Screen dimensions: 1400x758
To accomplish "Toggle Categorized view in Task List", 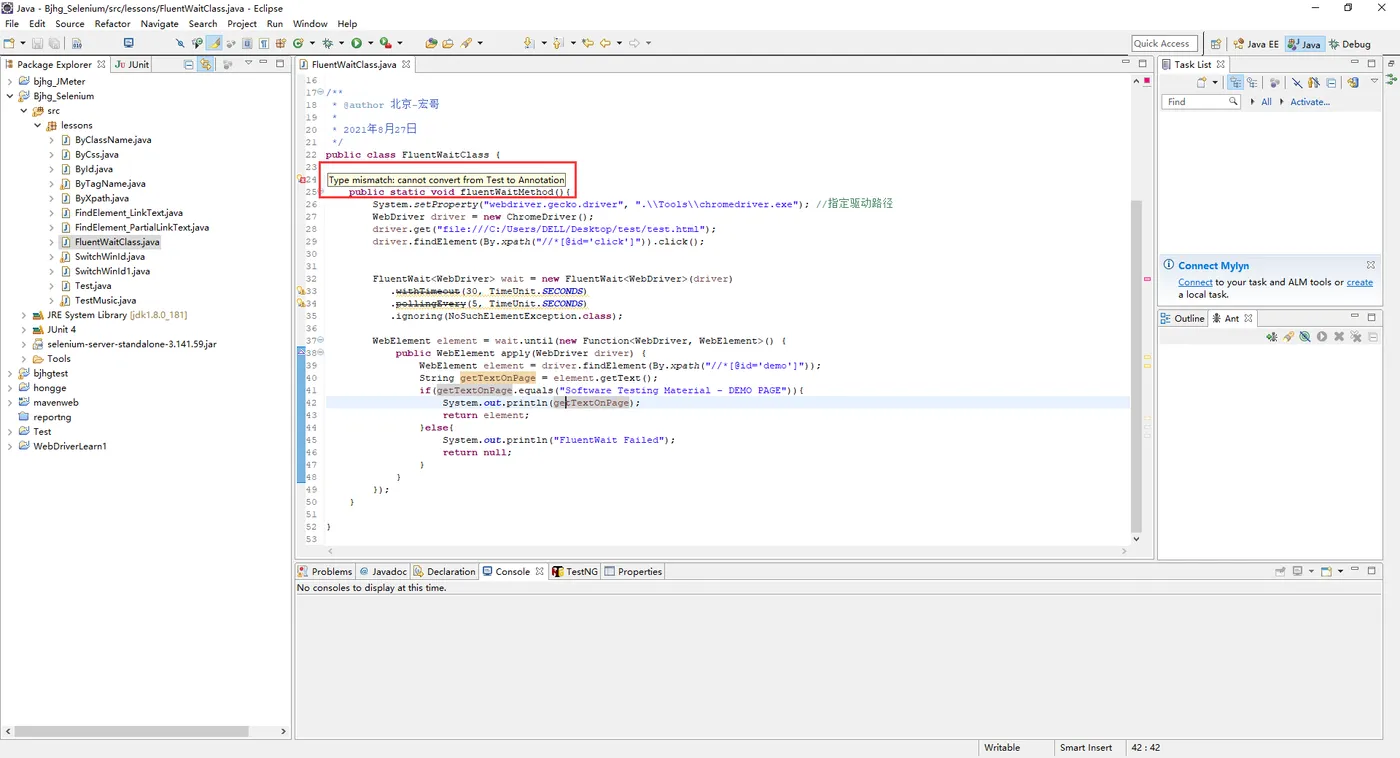I will tap(1236, 83).
